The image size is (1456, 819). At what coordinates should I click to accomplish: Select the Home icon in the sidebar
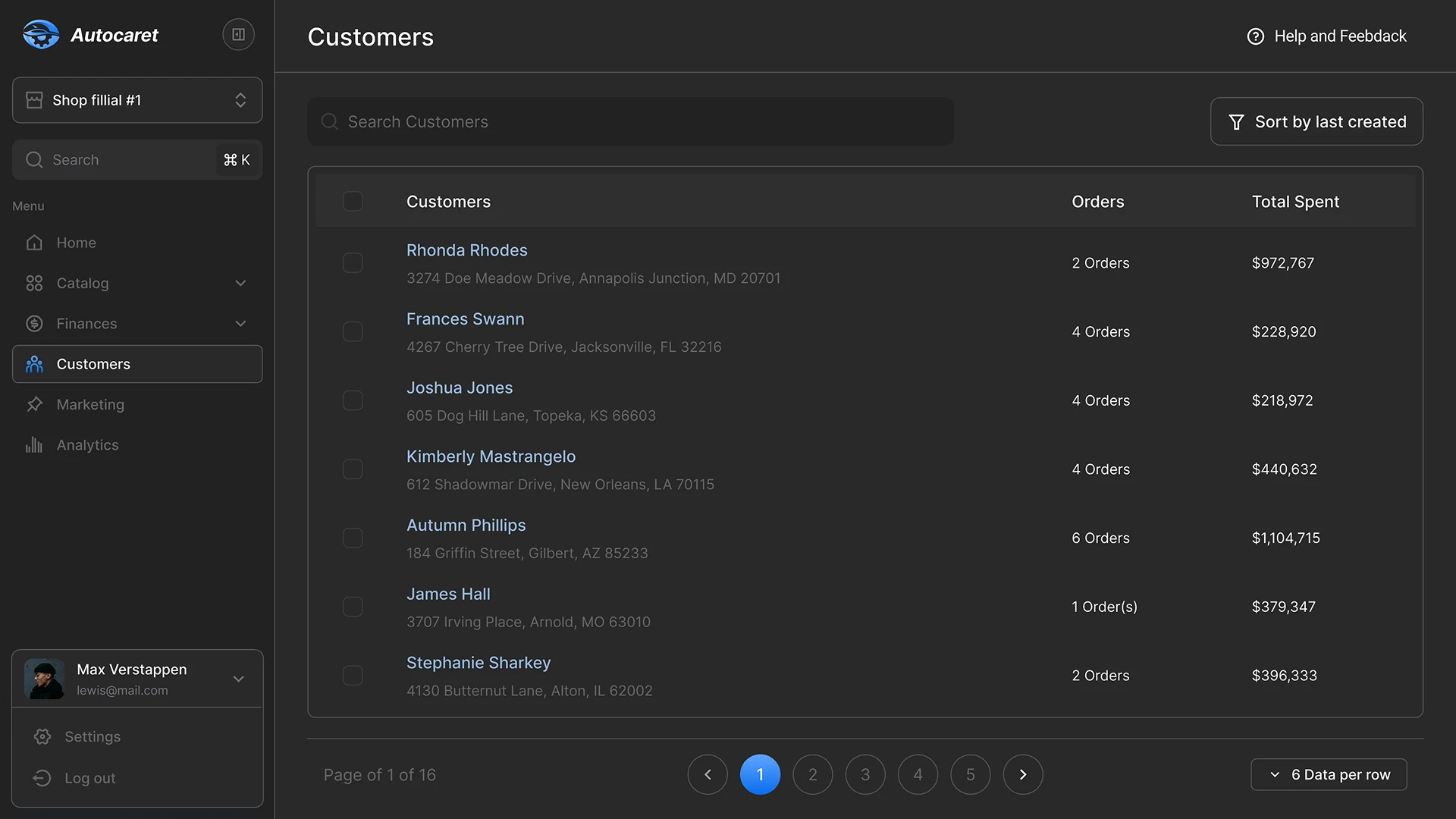(34, 243)
